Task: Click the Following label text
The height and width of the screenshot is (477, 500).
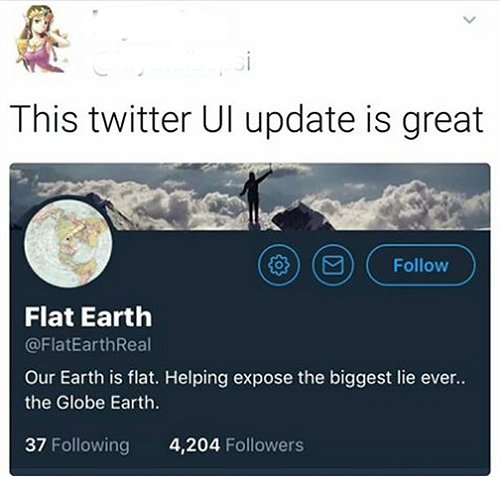Action: [91, 446]
